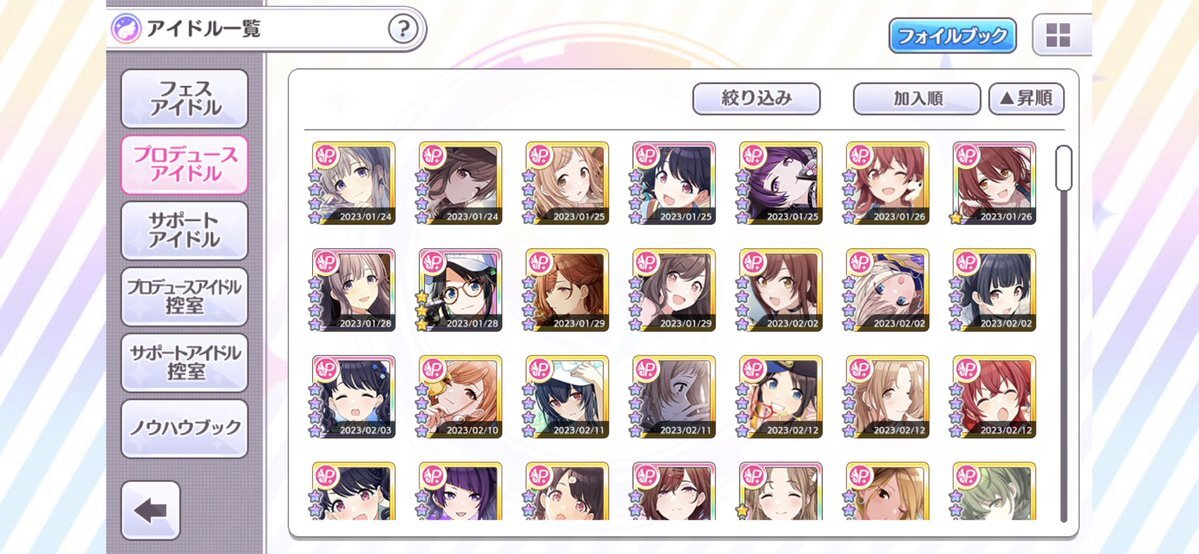The image size is (1199, 554).
Task: Open the 絞り込み filter options
Action: coord(756,99)
